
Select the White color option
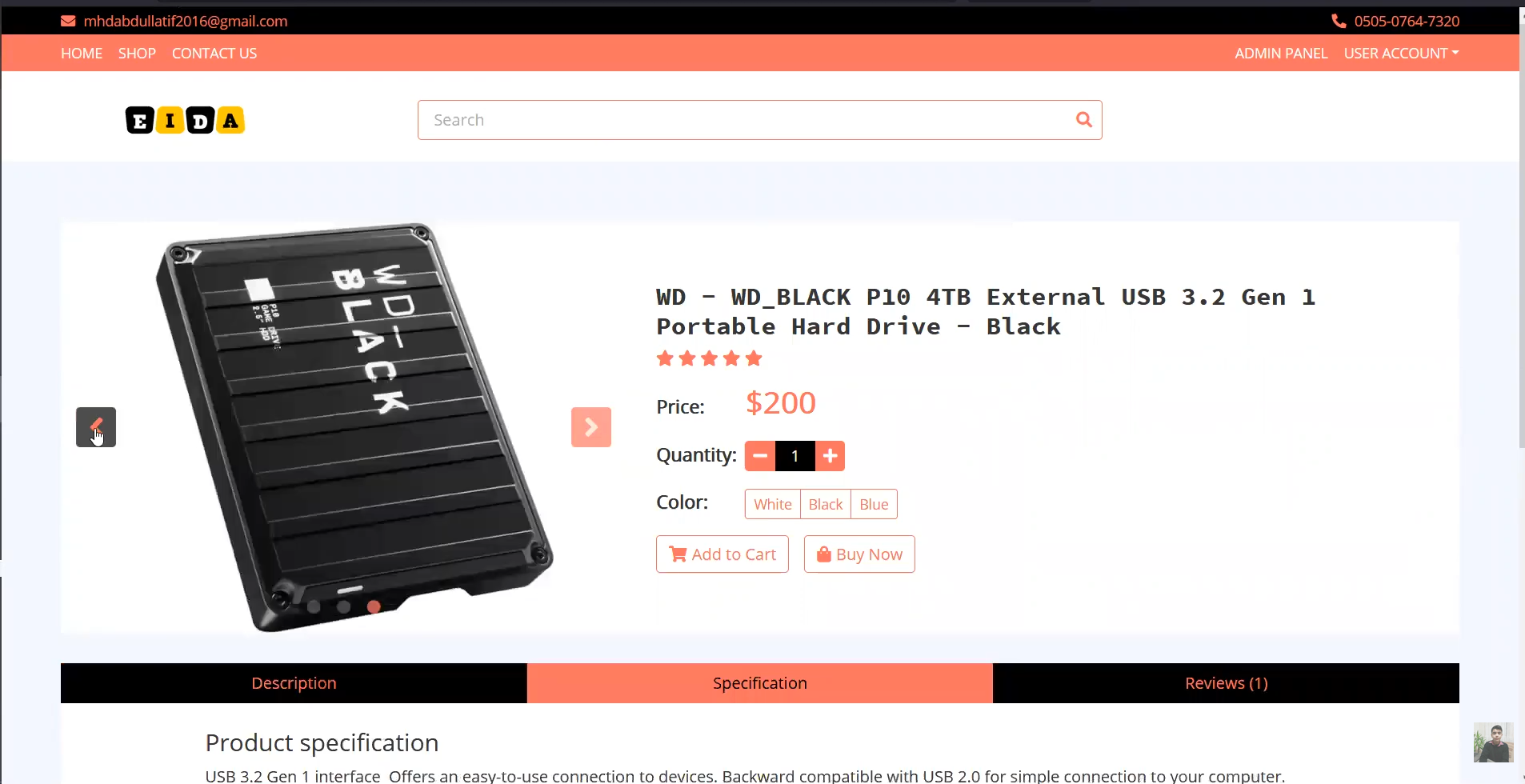pos(773,504)
